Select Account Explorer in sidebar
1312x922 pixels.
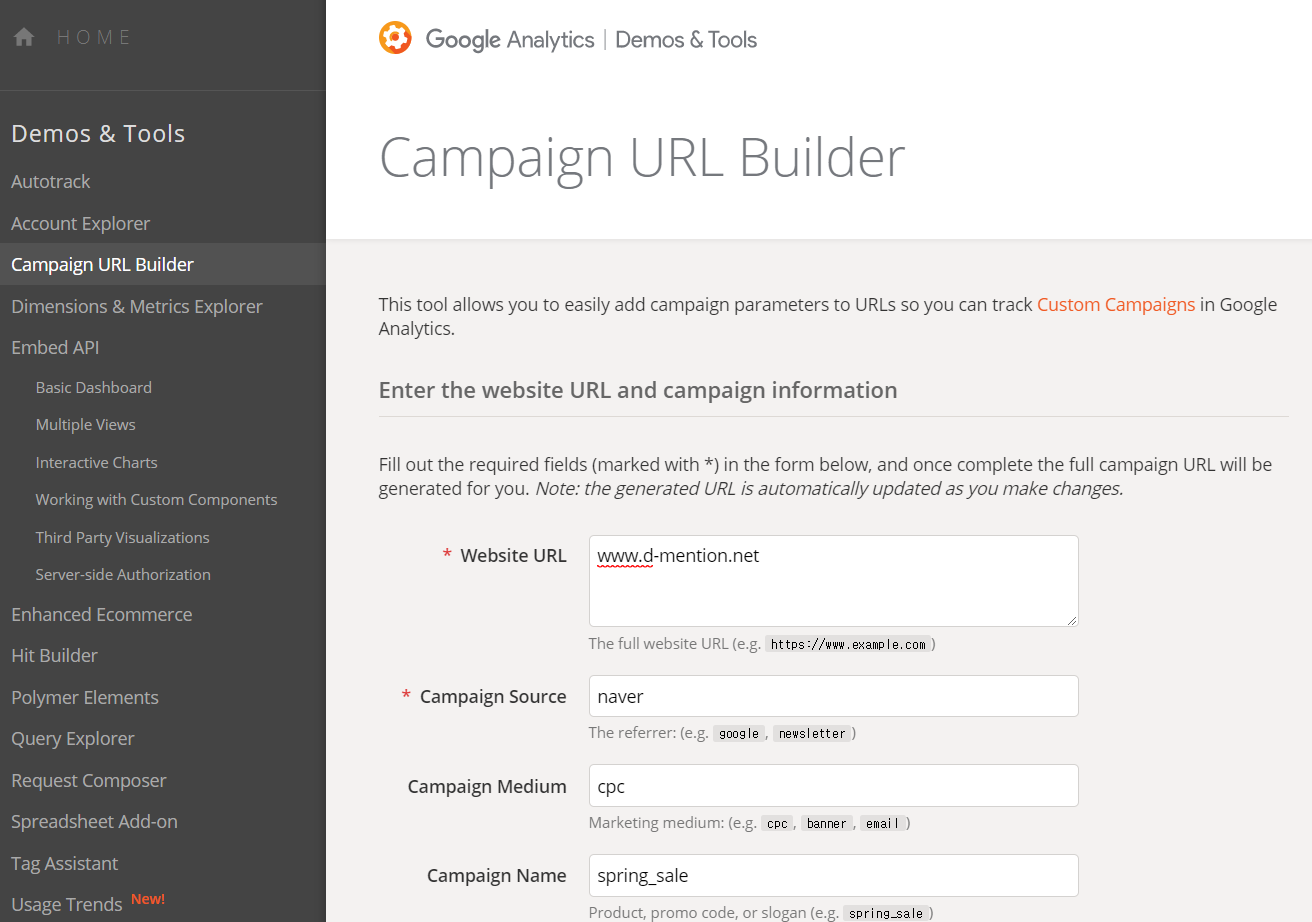tap(81, 223)
